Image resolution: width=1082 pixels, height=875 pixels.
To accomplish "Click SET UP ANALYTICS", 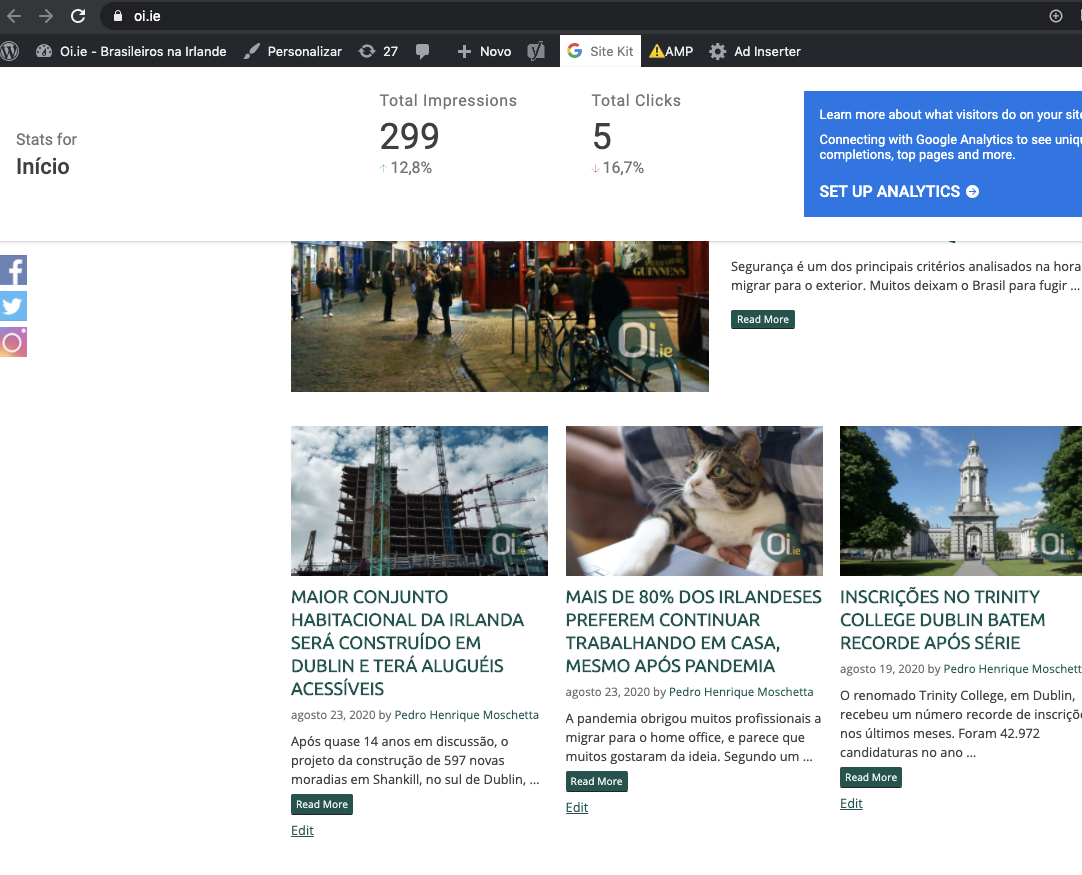I will click(x=898, y=191).
